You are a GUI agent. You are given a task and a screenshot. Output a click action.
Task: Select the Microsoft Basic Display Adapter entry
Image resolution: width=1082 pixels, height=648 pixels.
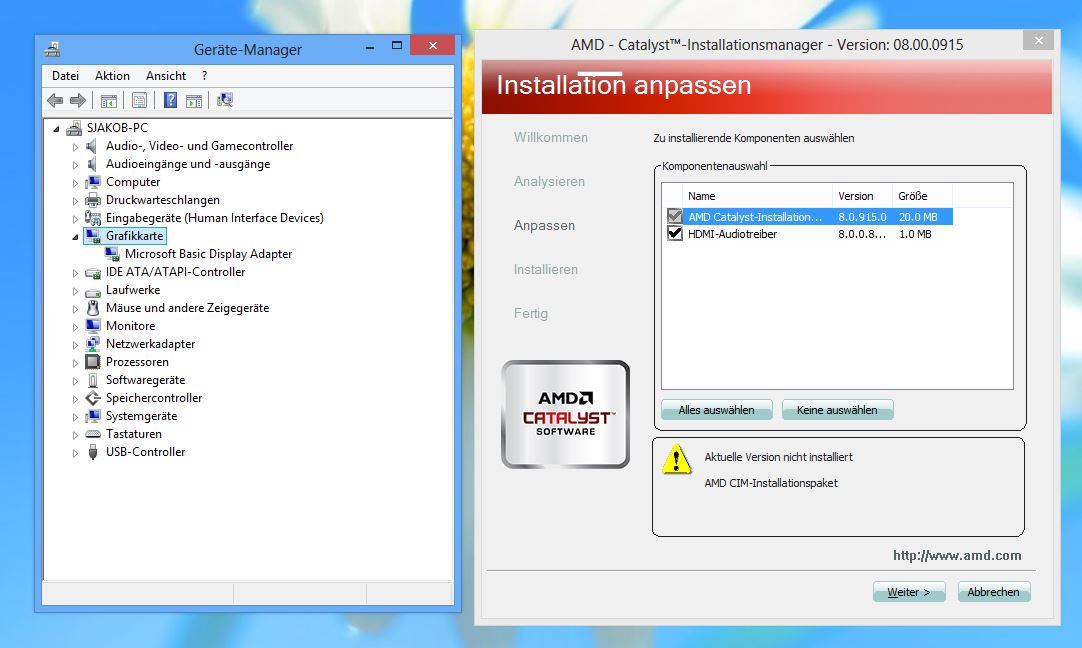point(208,254)
